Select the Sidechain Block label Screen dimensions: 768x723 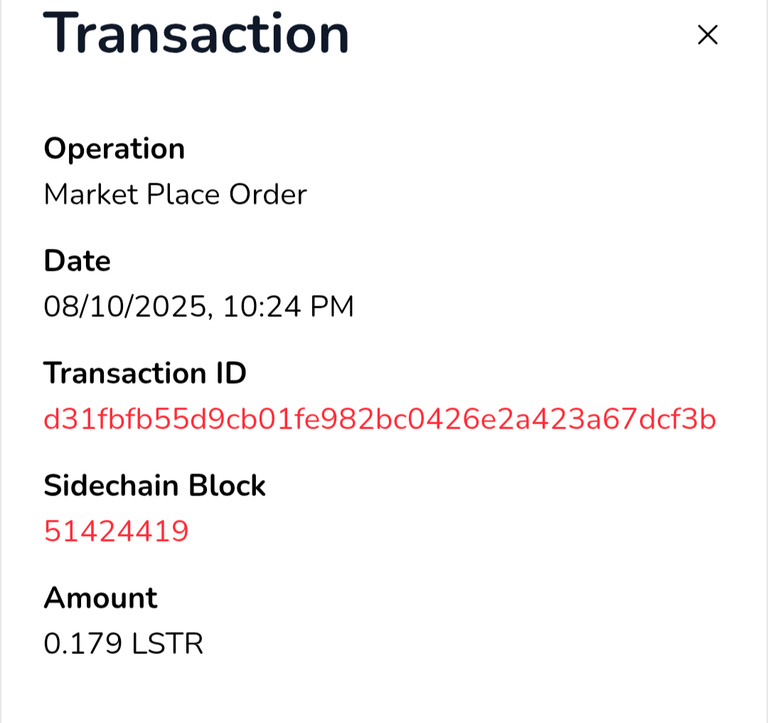(154, 486)
